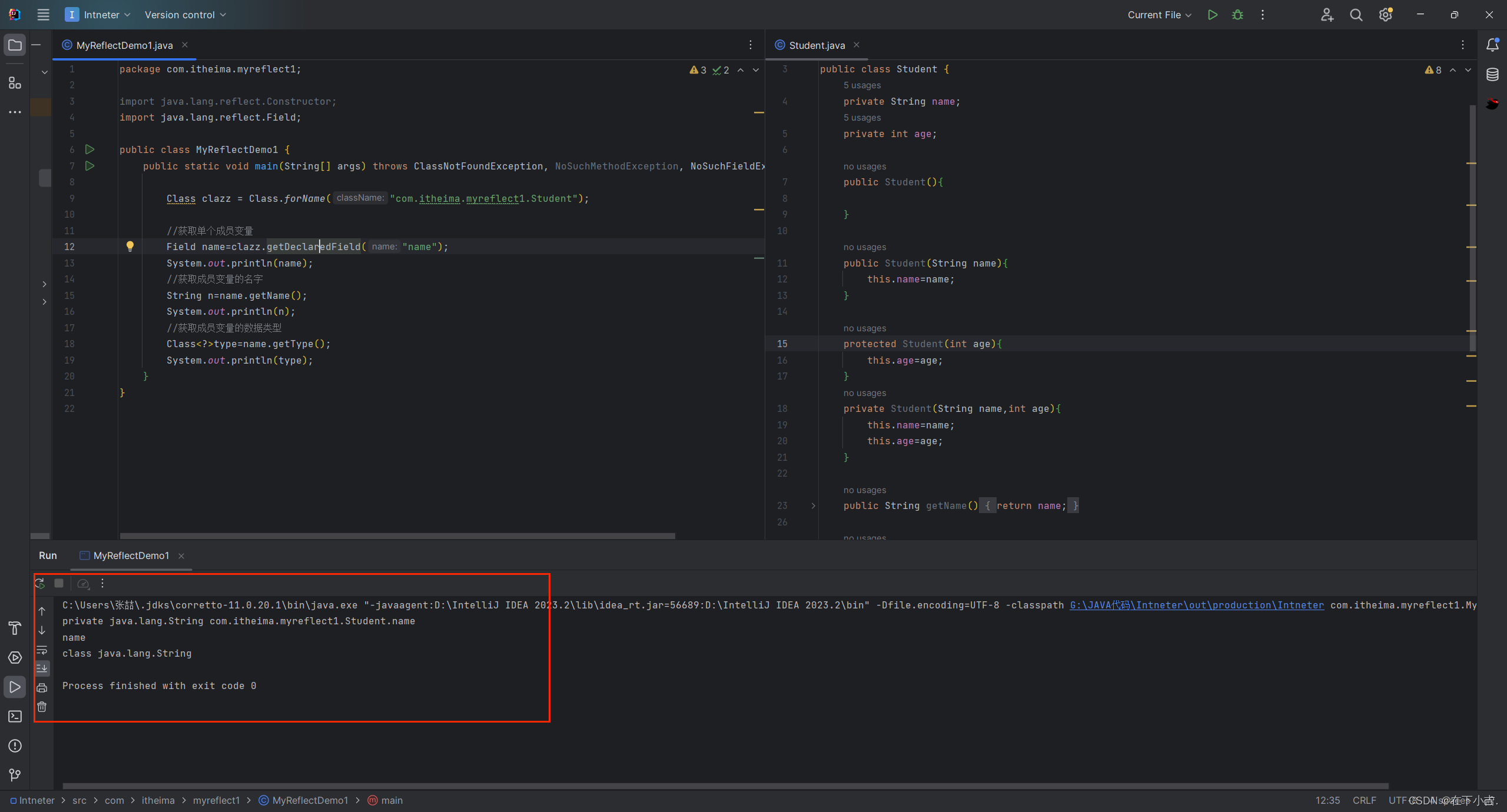1507x812 pixels.
Task: Toggle scroll to end of console
Action: pyautogui.click(x=42, y=668)
